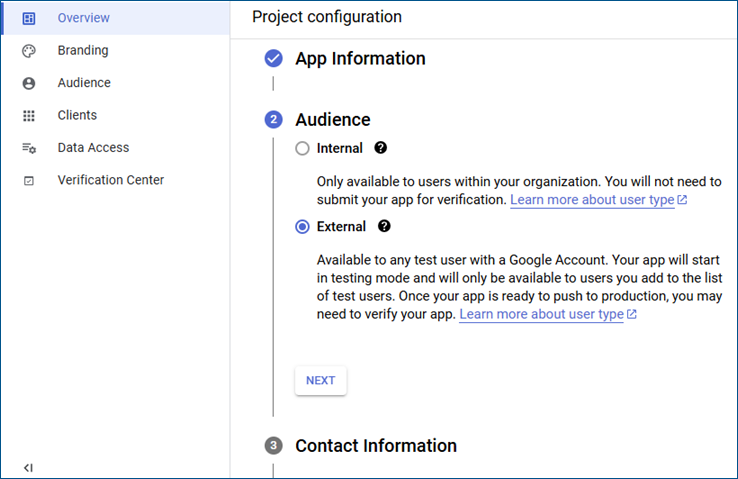Click the step 2 Audience number badge
Screen dimensions: 738x479
coord(273,120)
